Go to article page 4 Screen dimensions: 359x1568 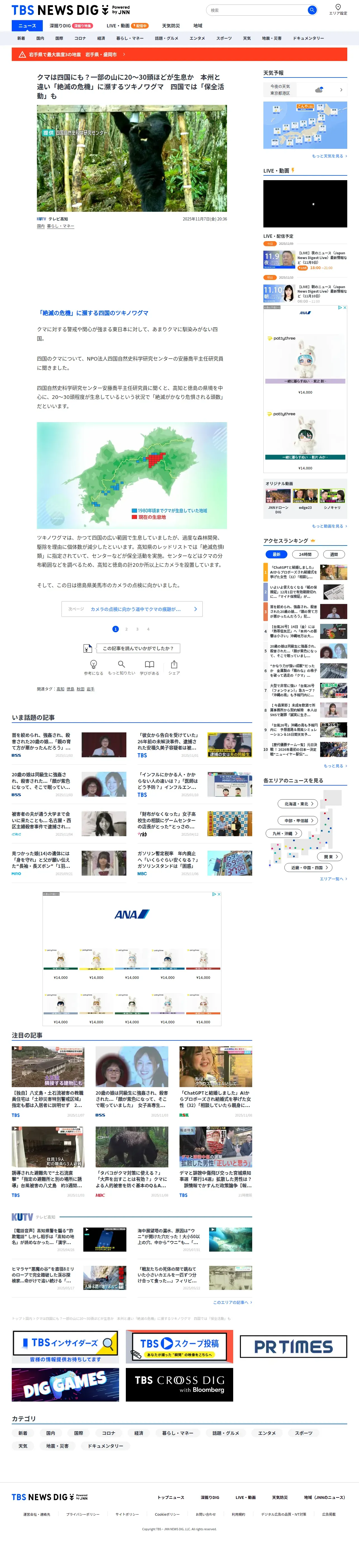(x=148, y=629)
